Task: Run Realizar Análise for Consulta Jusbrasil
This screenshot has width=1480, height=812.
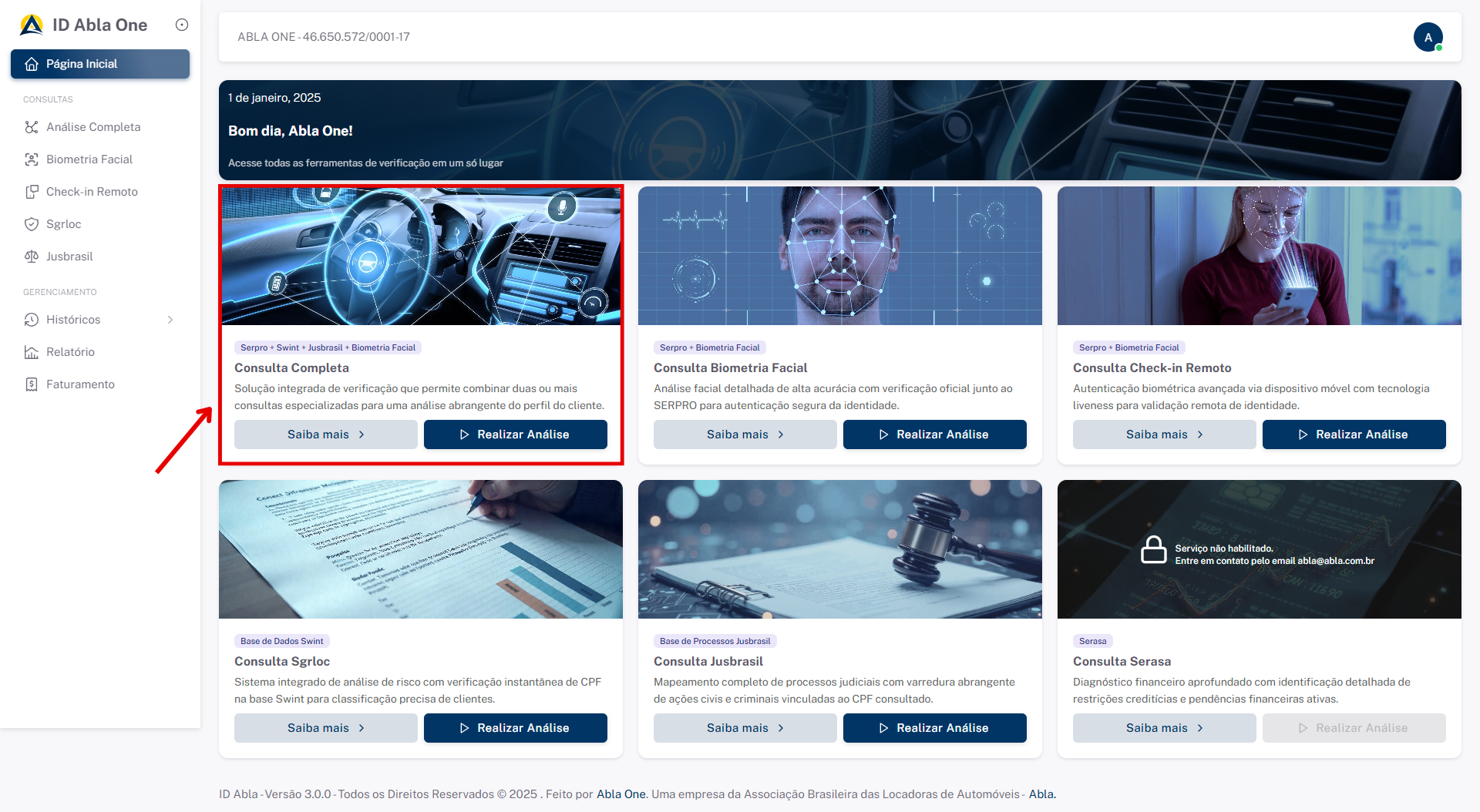Action: click(x=934, y=728)
